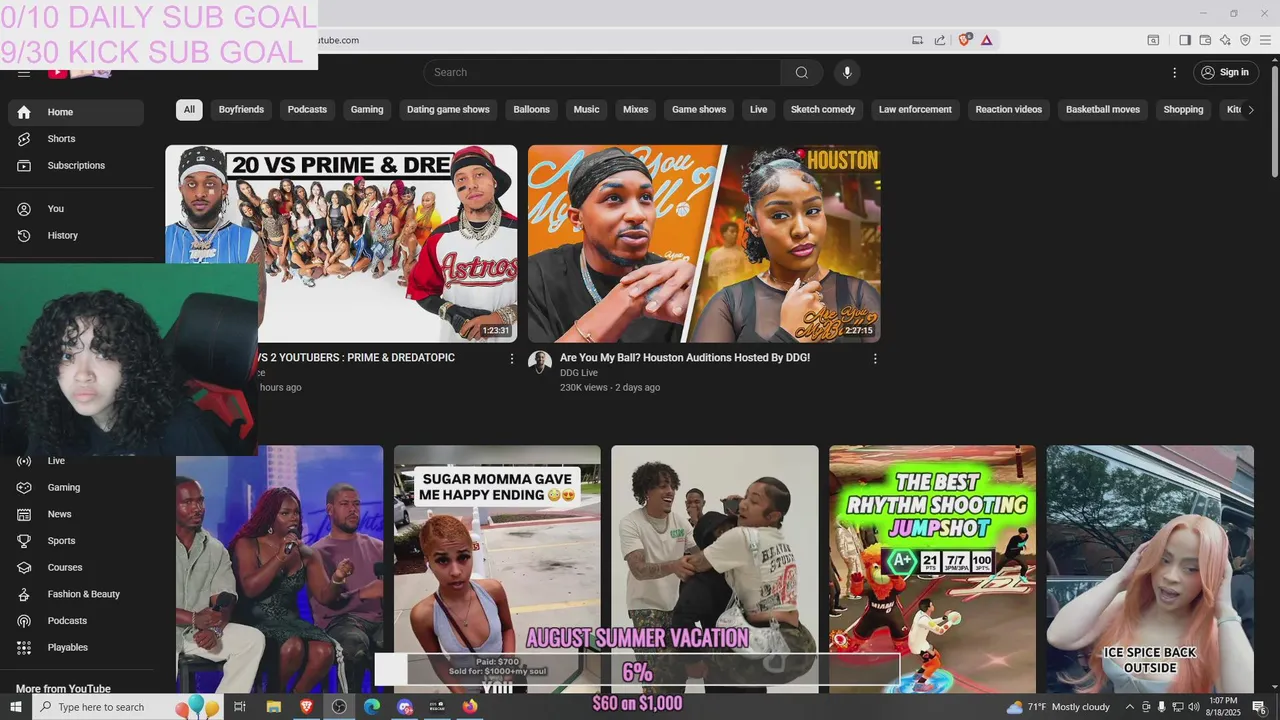Select the Mixes filter chip

[635, 110]
